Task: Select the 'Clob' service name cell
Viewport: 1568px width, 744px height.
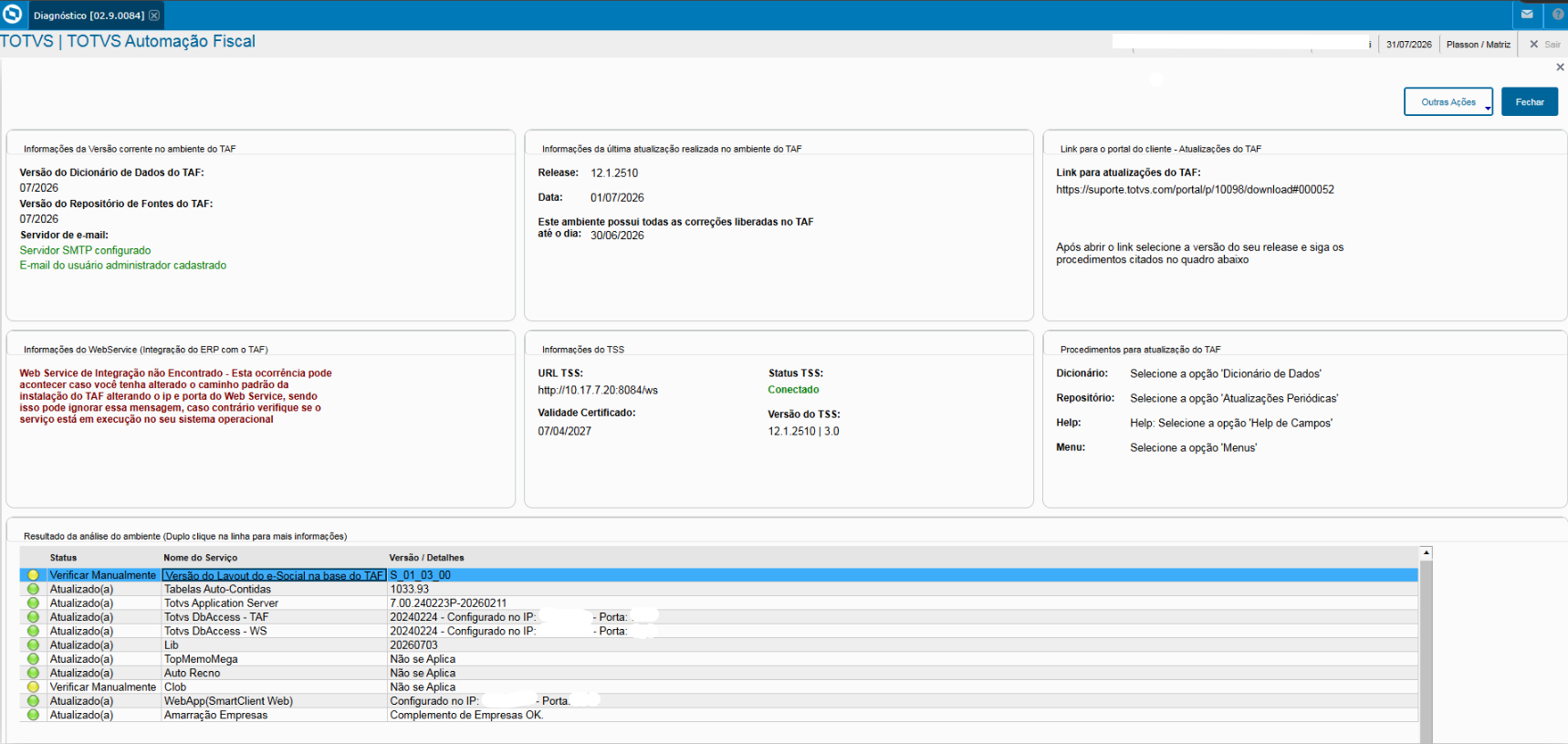Action: [x=274, y=687]
